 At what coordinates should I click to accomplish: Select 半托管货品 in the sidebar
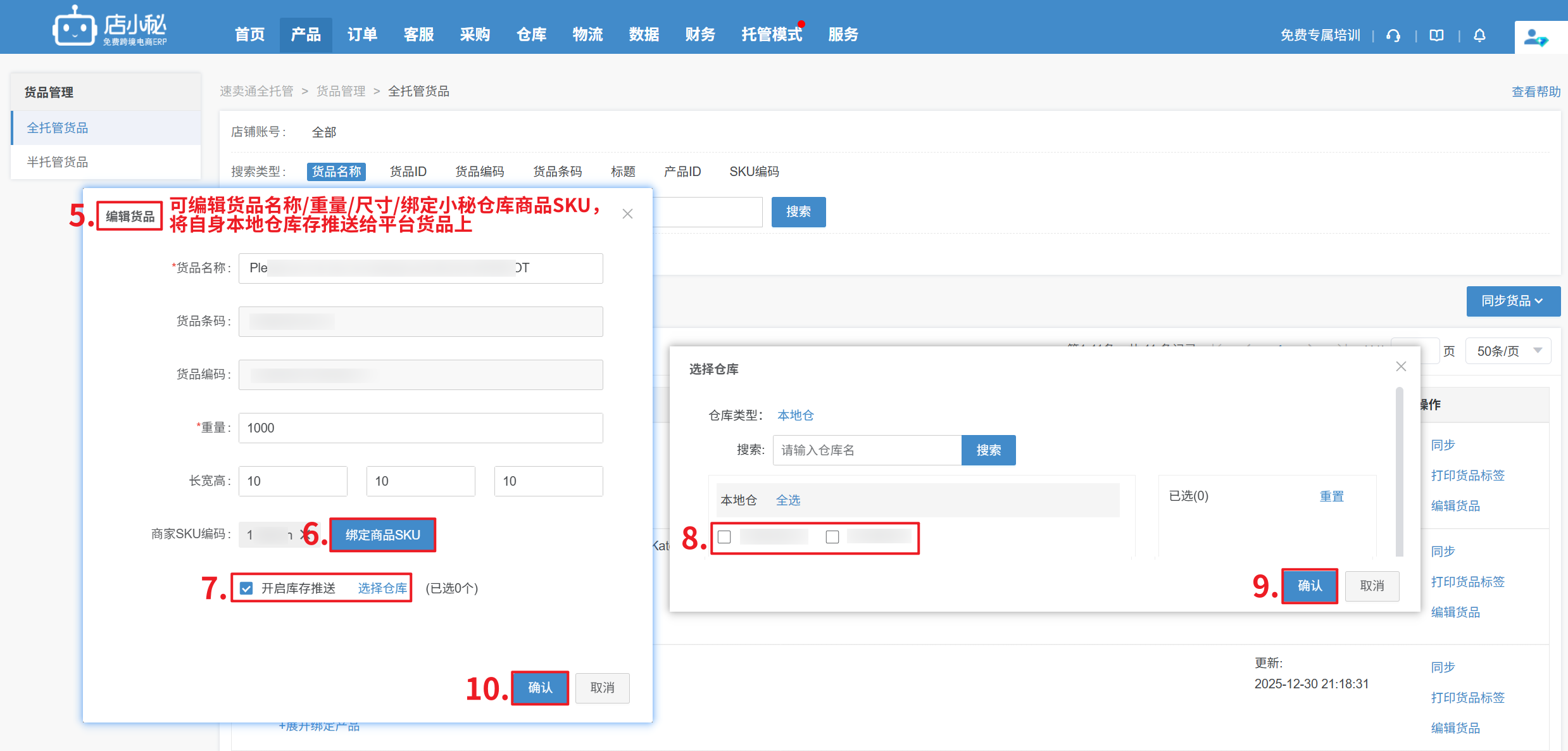point(58,162)
